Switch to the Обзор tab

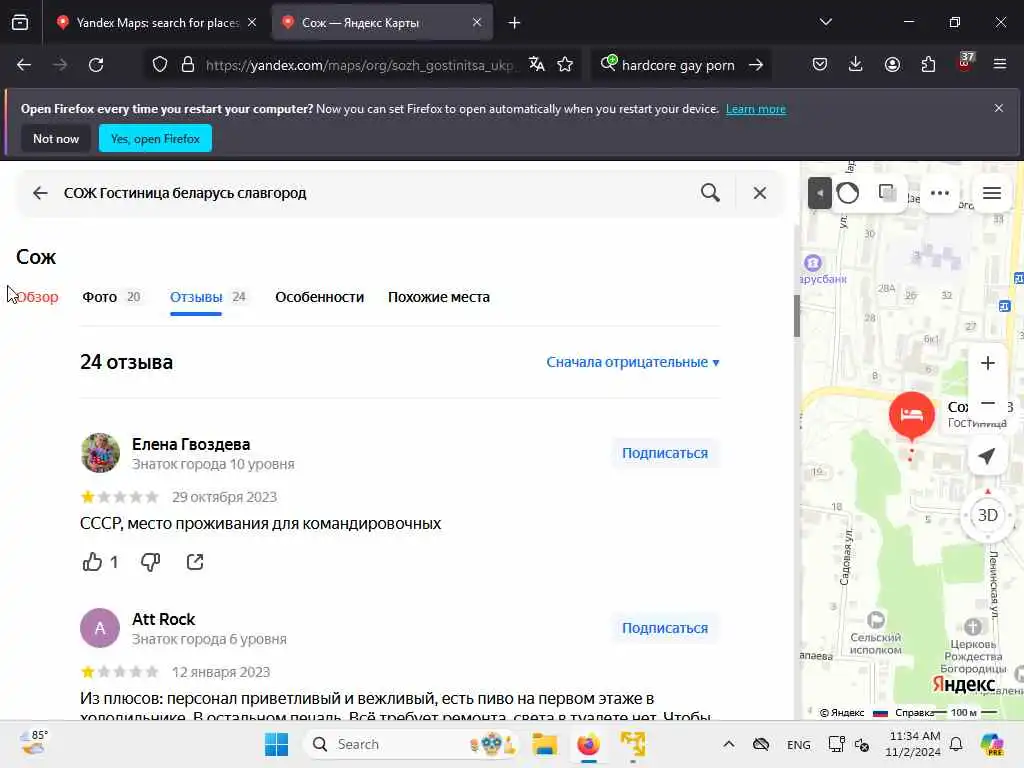(37, 297)
